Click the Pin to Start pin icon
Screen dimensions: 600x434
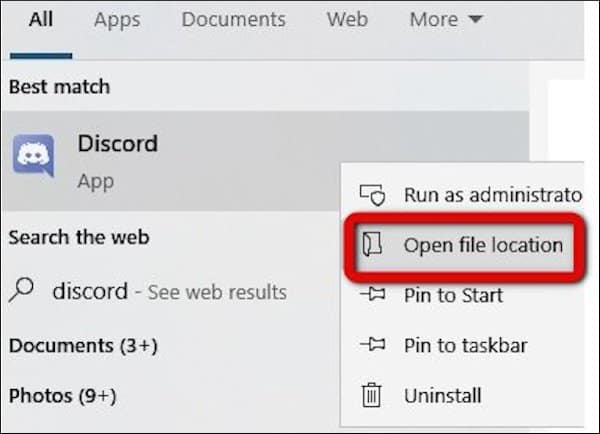pos(372,294)
